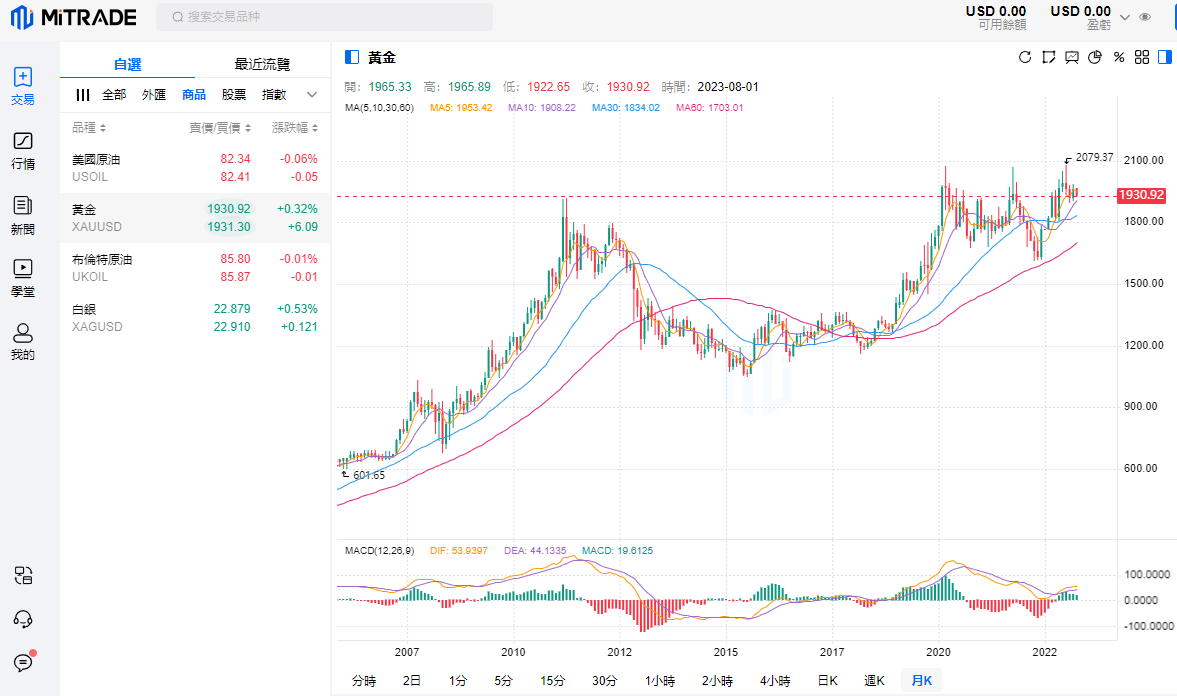
Task: Toggle balance visibility eye icon
Action: (1145, 17)
